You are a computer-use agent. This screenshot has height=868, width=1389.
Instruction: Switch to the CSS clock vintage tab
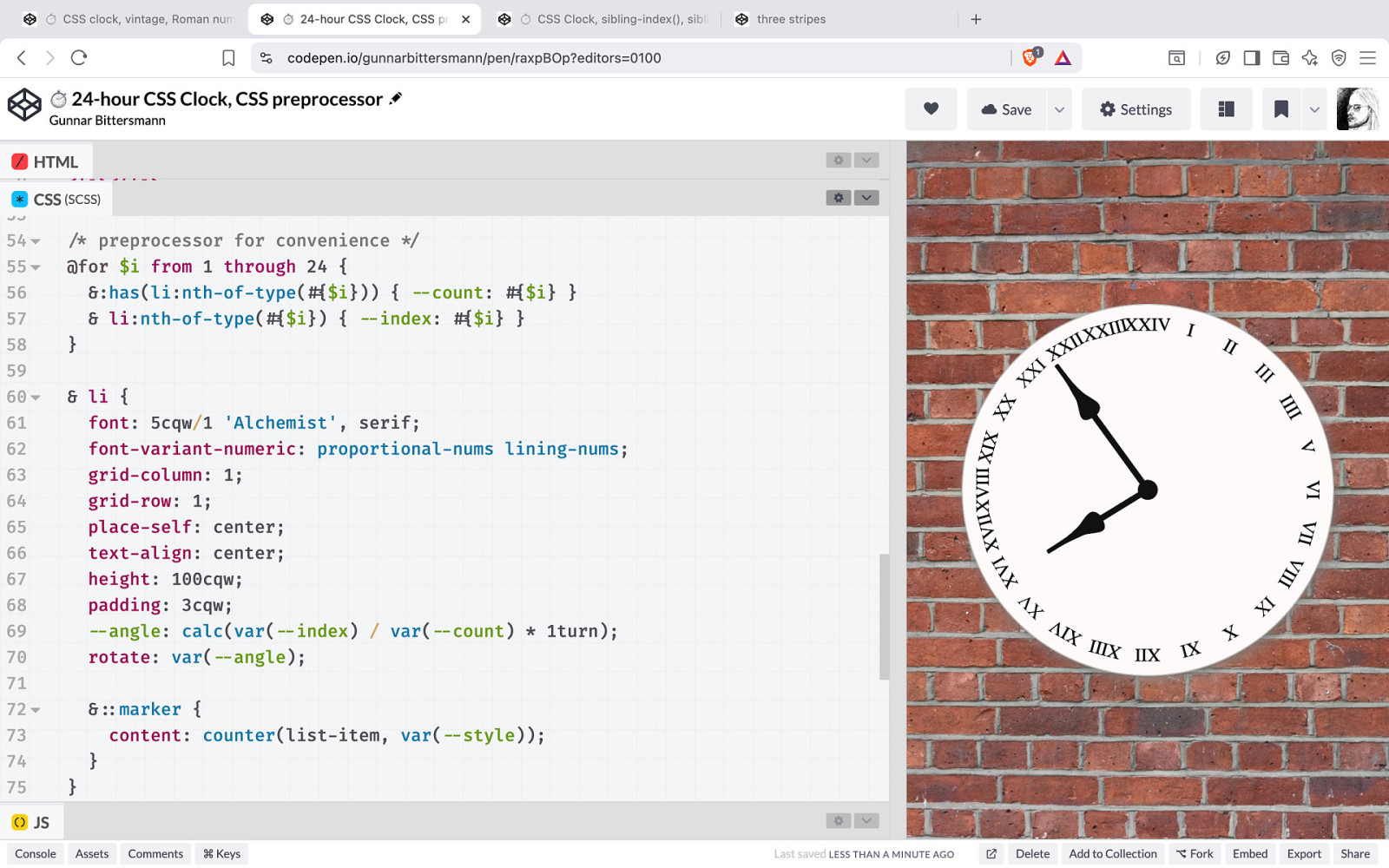pos(139,19)
